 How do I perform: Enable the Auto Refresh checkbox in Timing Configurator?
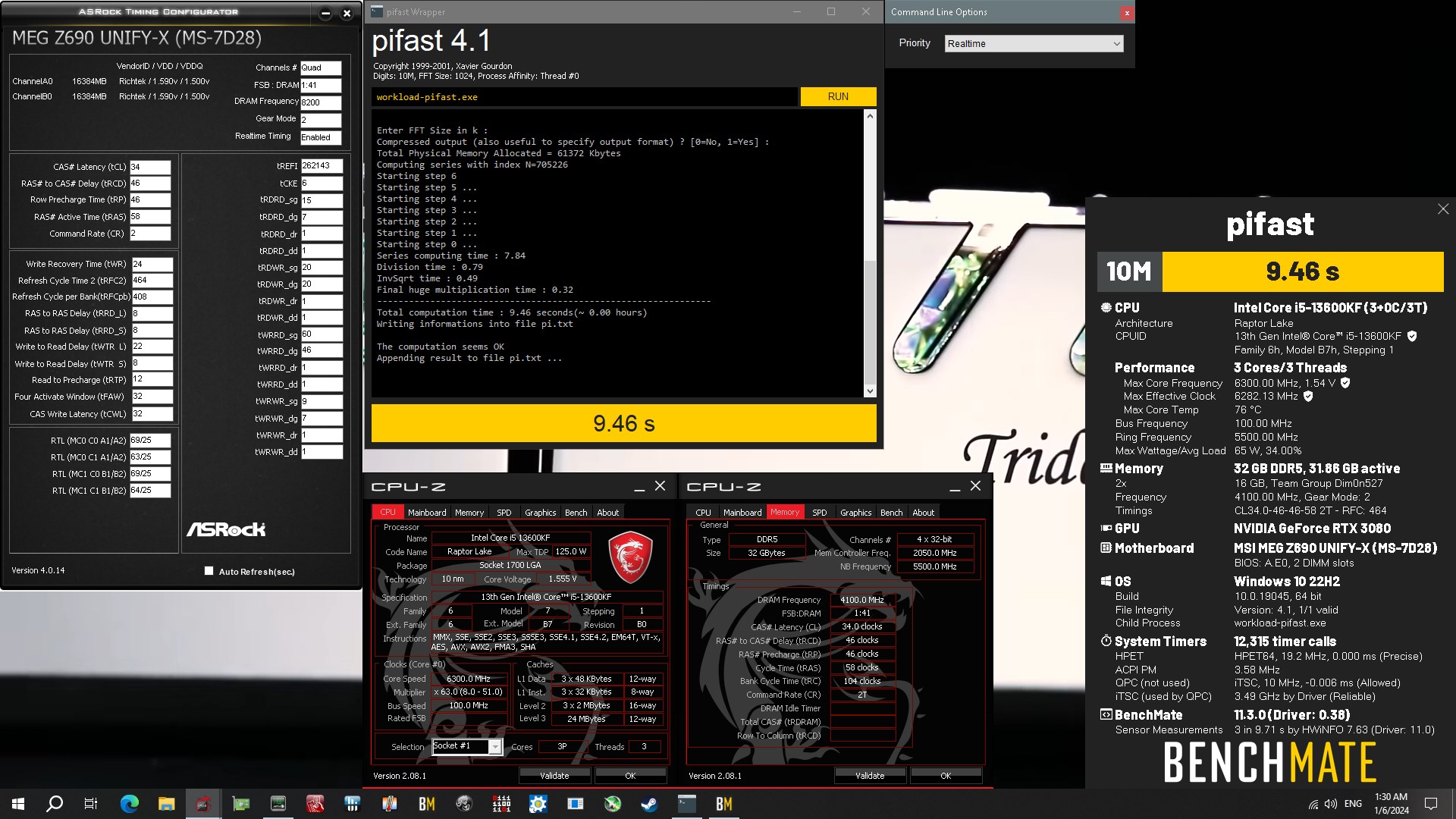[x=209, y=571]
